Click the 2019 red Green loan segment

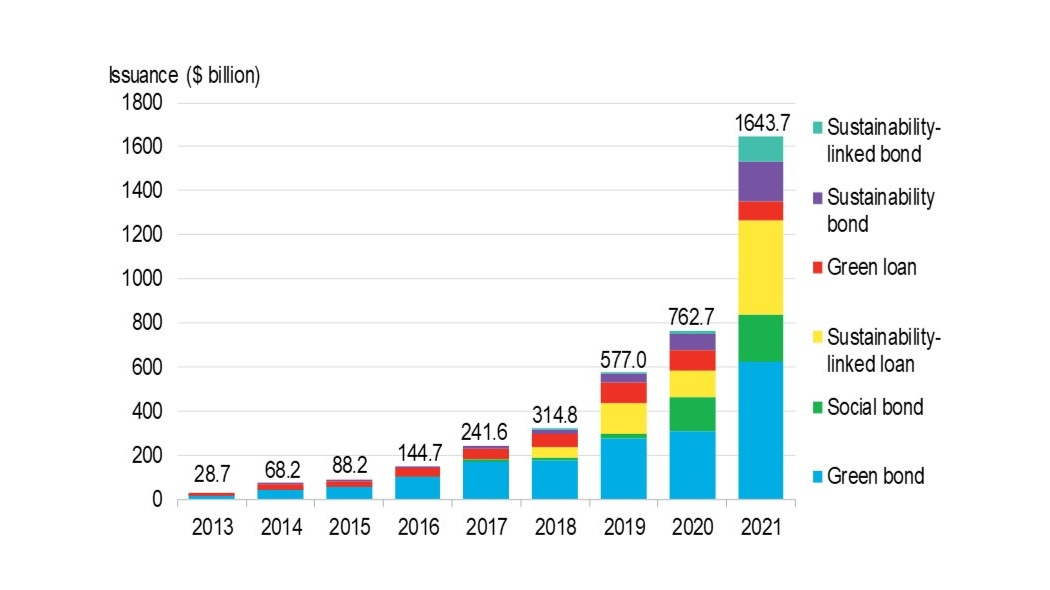[623, 393]
